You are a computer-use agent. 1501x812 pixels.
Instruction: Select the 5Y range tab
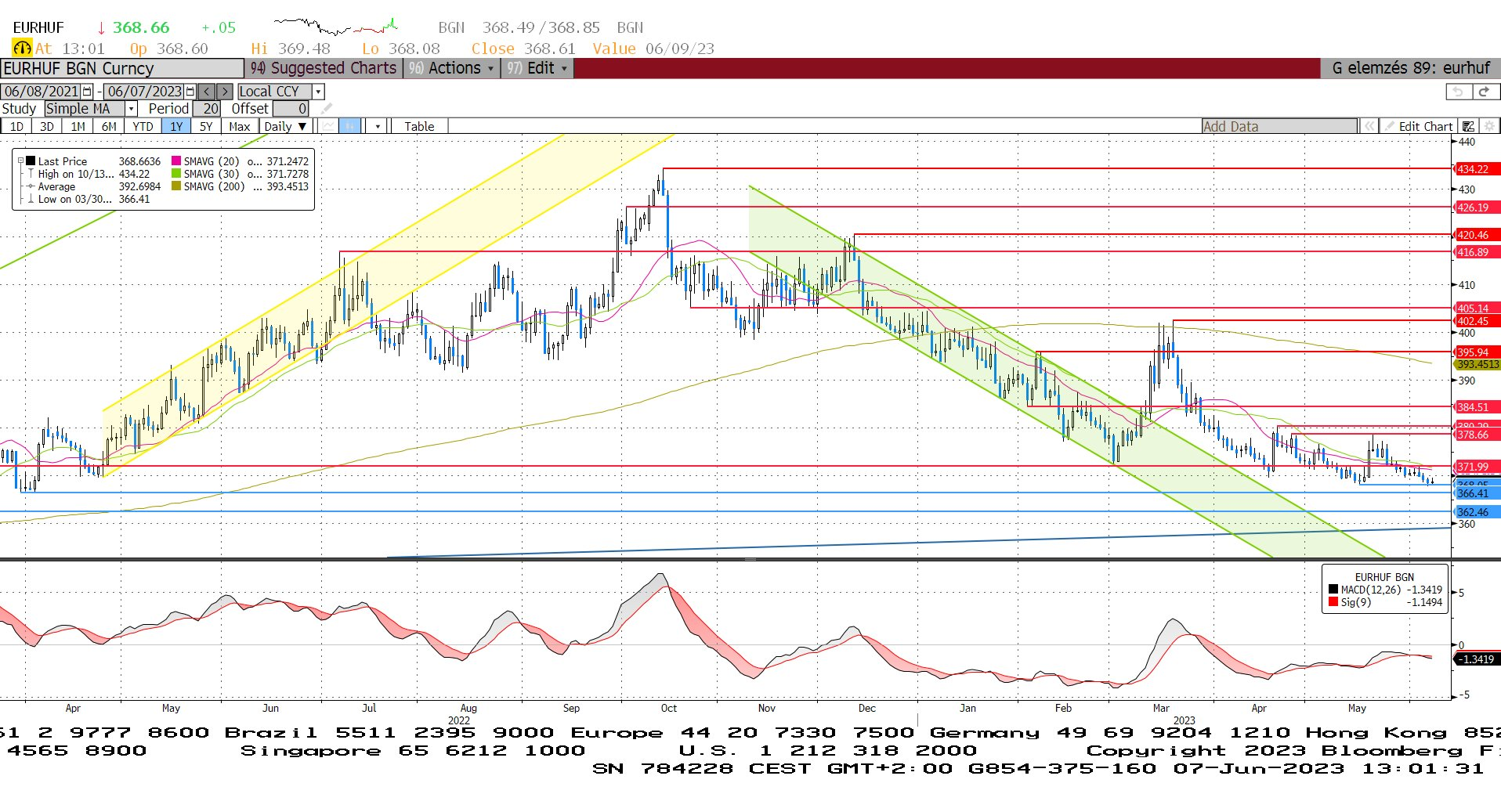[x=206, y=126]
